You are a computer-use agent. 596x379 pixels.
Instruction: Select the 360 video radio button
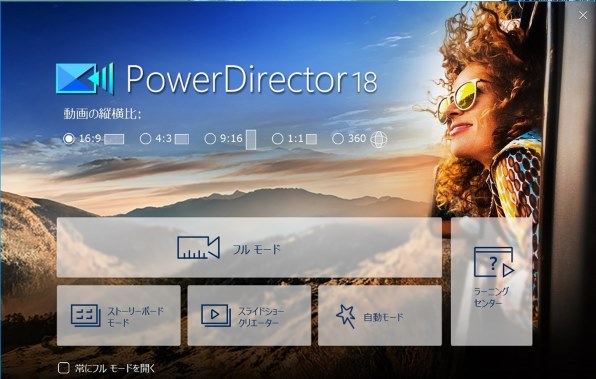338,139
